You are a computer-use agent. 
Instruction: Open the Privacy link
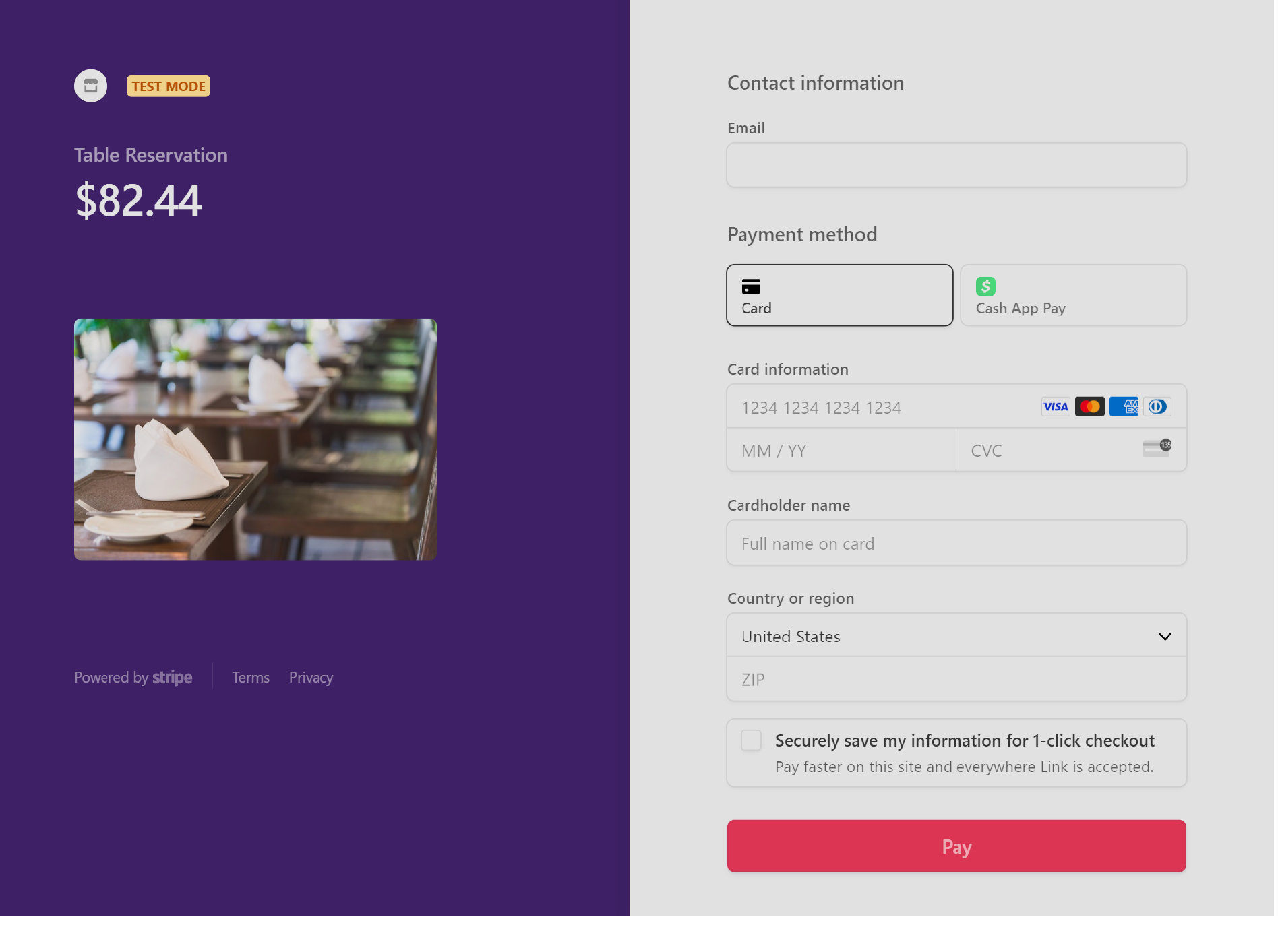[311, 678]
